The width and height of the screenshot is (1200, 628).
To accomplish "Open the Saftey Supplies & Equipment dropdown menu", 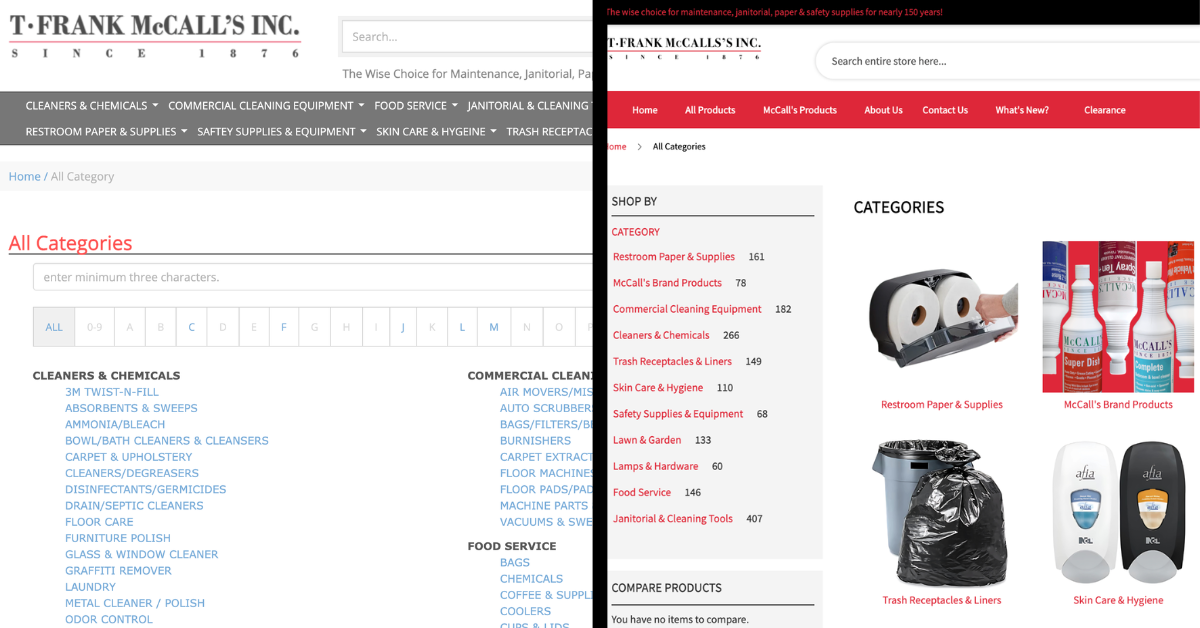I will tap(282, 131).
